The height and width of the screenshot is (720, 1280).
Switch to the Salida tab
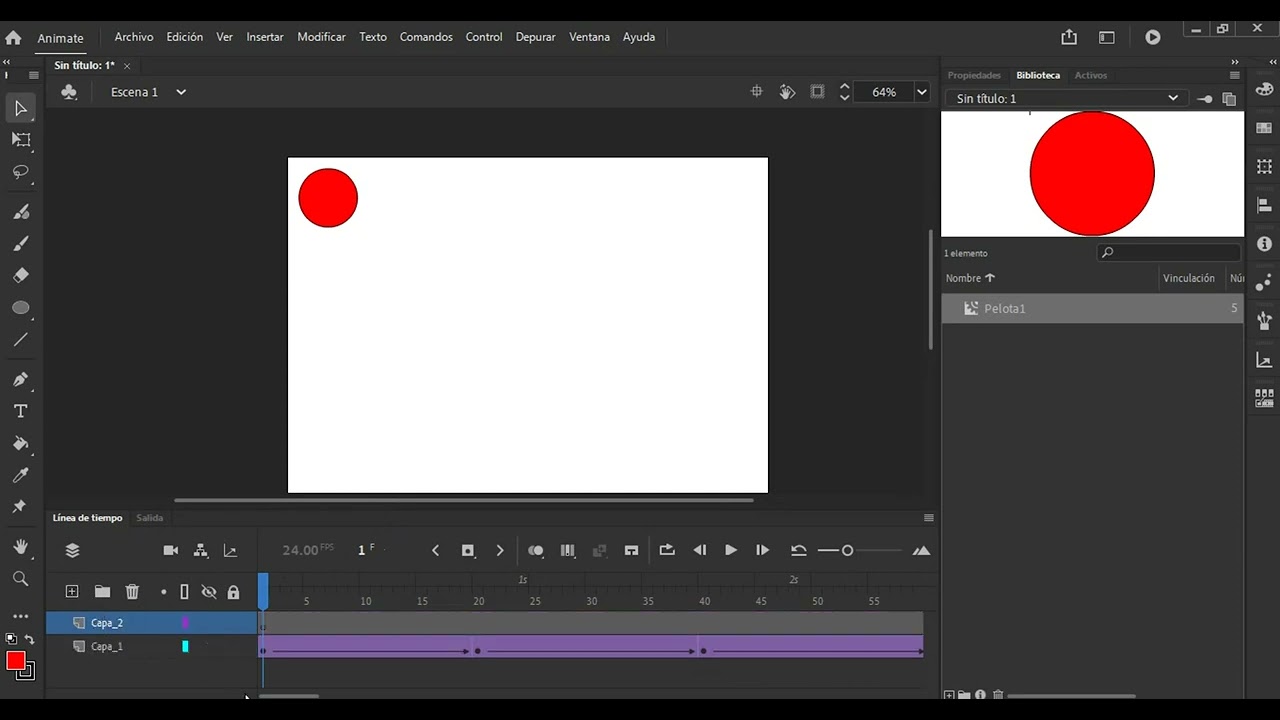pyautogui.click(x=150, y=518)
